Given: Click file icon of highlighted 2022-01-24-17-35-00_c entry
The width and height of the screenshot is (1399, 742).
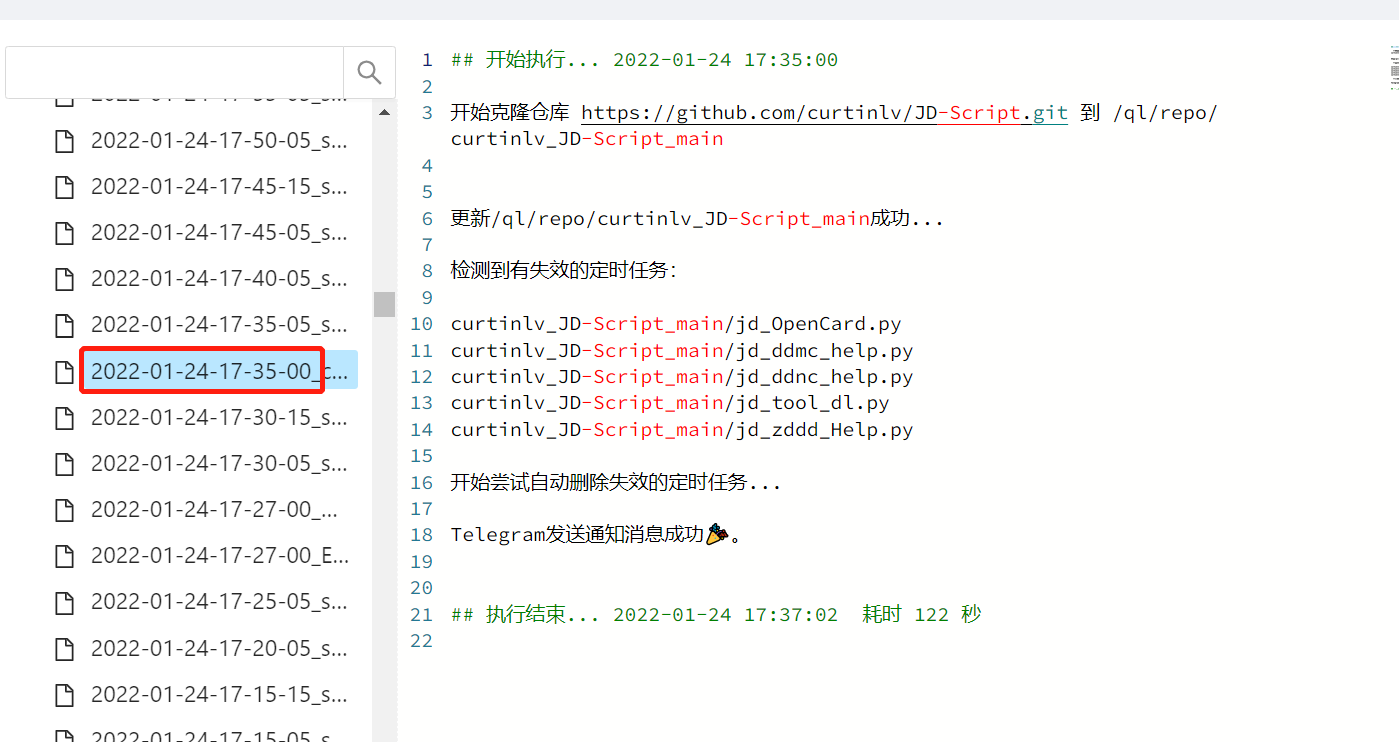Looking at the screenshot, I should click(x=64, y=372).
